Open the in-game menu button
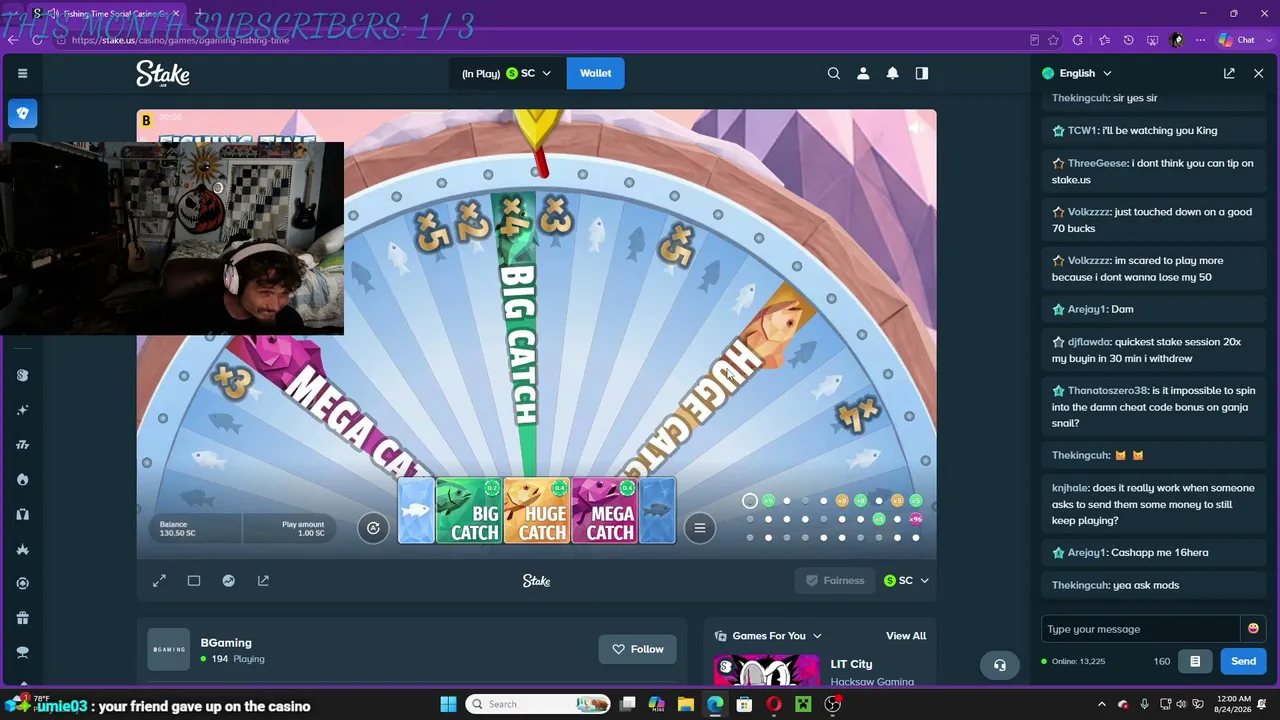Screen dimensions: 1280x720 [x=700, y=528]
